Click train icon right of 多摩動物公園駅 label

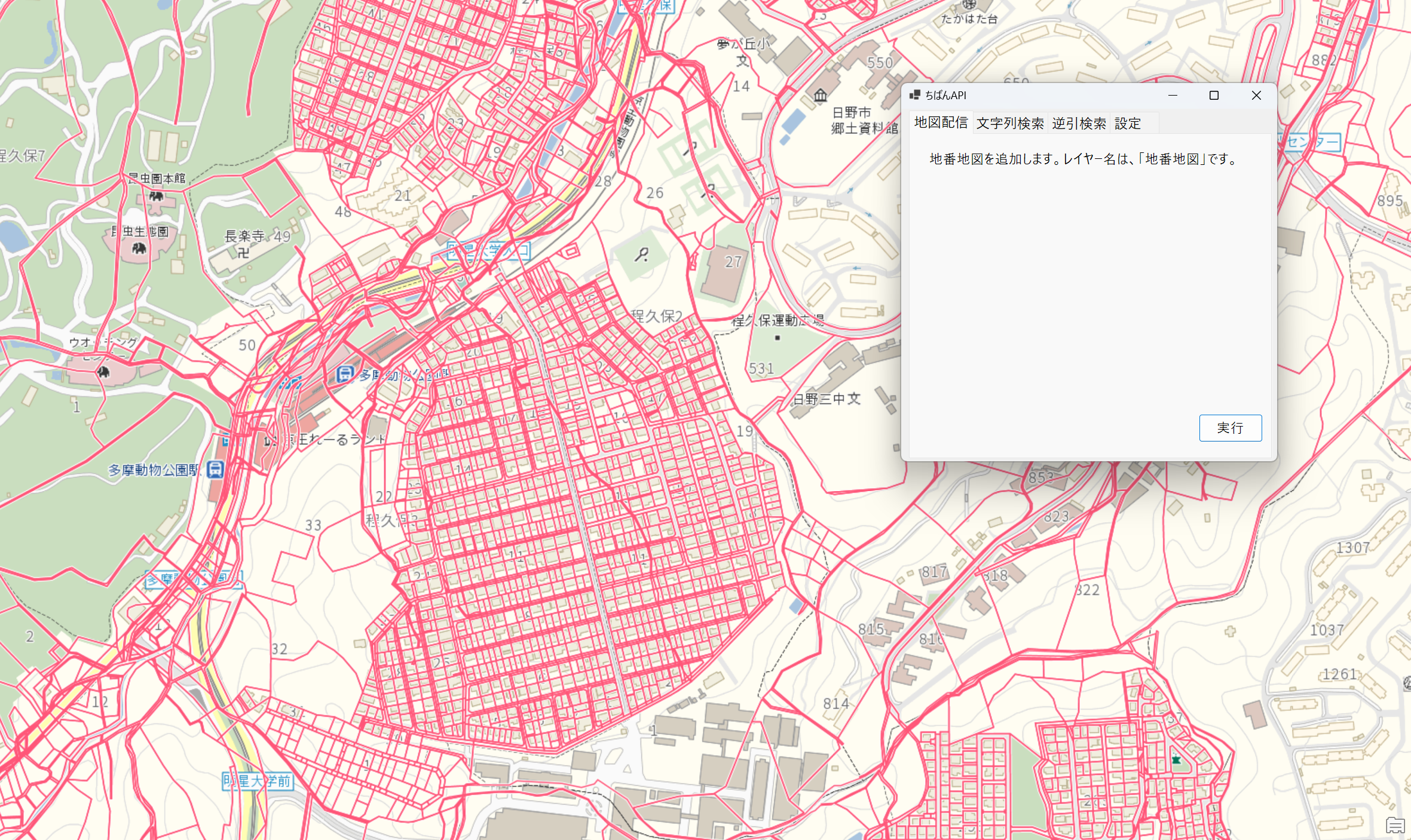pyautogui.click(x=215, y=470)
